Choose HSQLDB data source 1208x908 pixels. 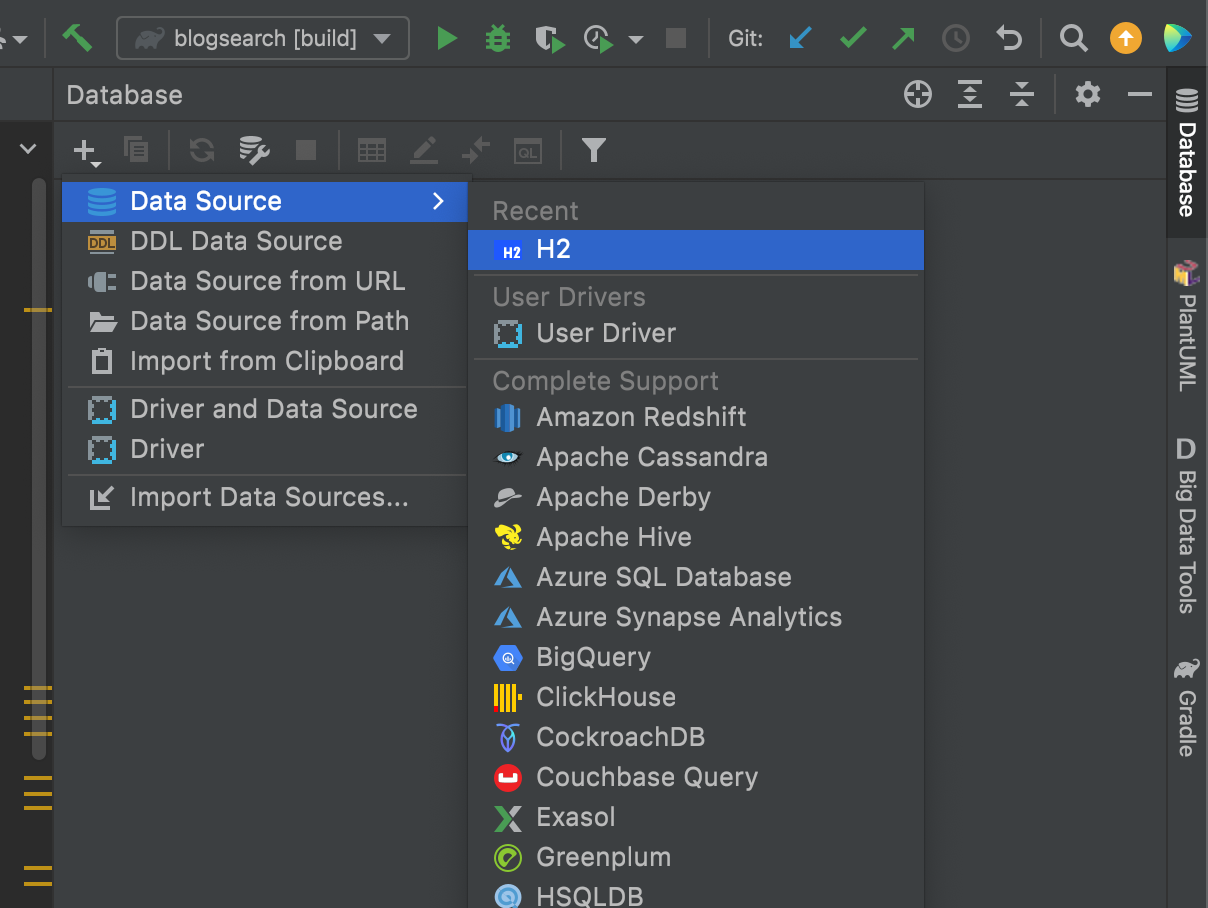[x=696, y=895]
